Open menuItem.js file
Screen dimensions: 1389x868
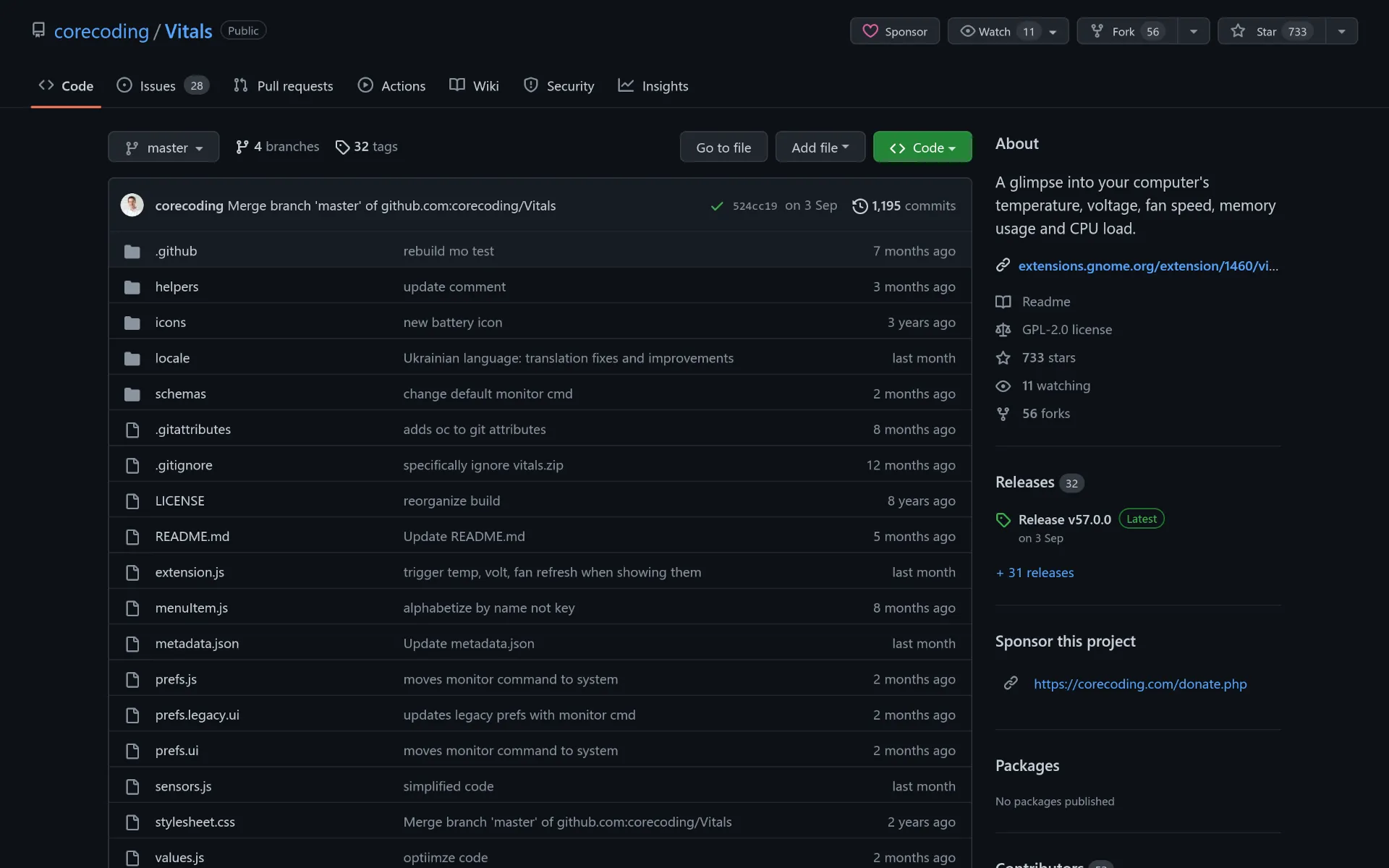tap(191, 608)
